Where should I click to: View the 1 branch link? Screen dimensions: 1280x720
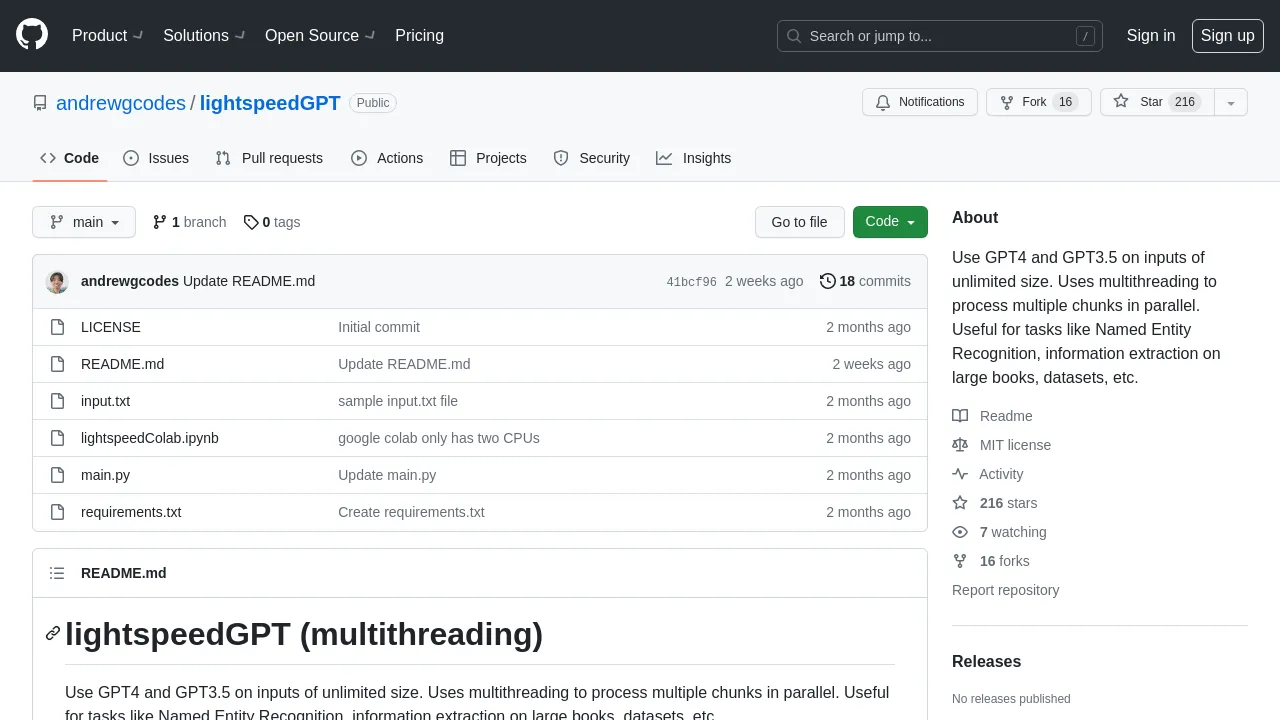tap(190, 222)
